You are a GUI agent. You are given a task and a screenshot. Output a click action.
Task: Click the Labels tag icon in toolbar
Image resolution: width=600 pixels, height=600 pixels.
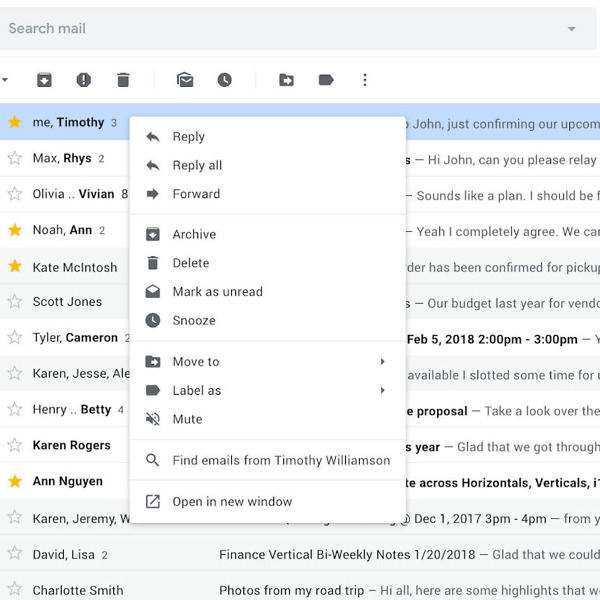[x=326, y=80]
